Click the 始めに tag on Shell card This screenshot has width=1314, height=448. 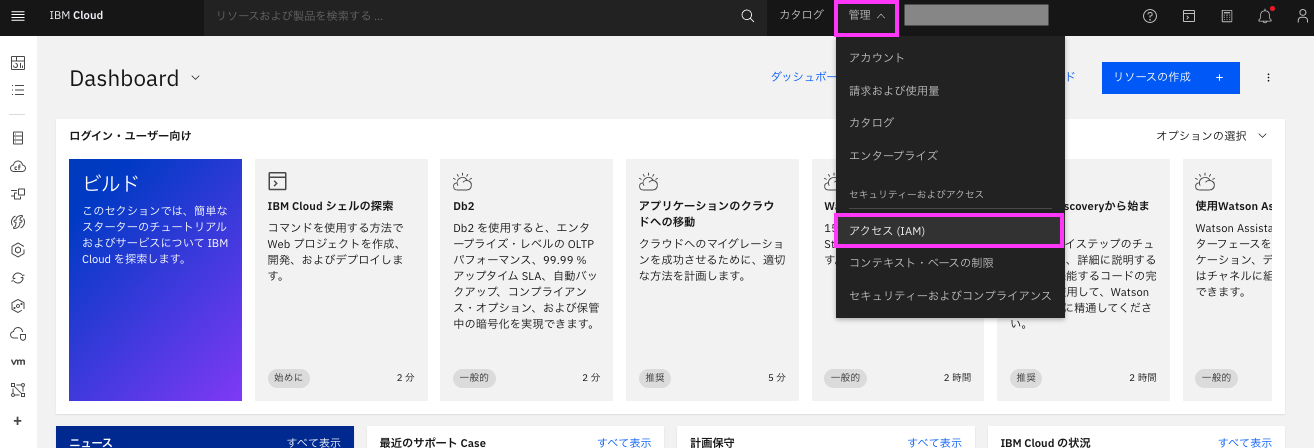(x=288, y=378)
